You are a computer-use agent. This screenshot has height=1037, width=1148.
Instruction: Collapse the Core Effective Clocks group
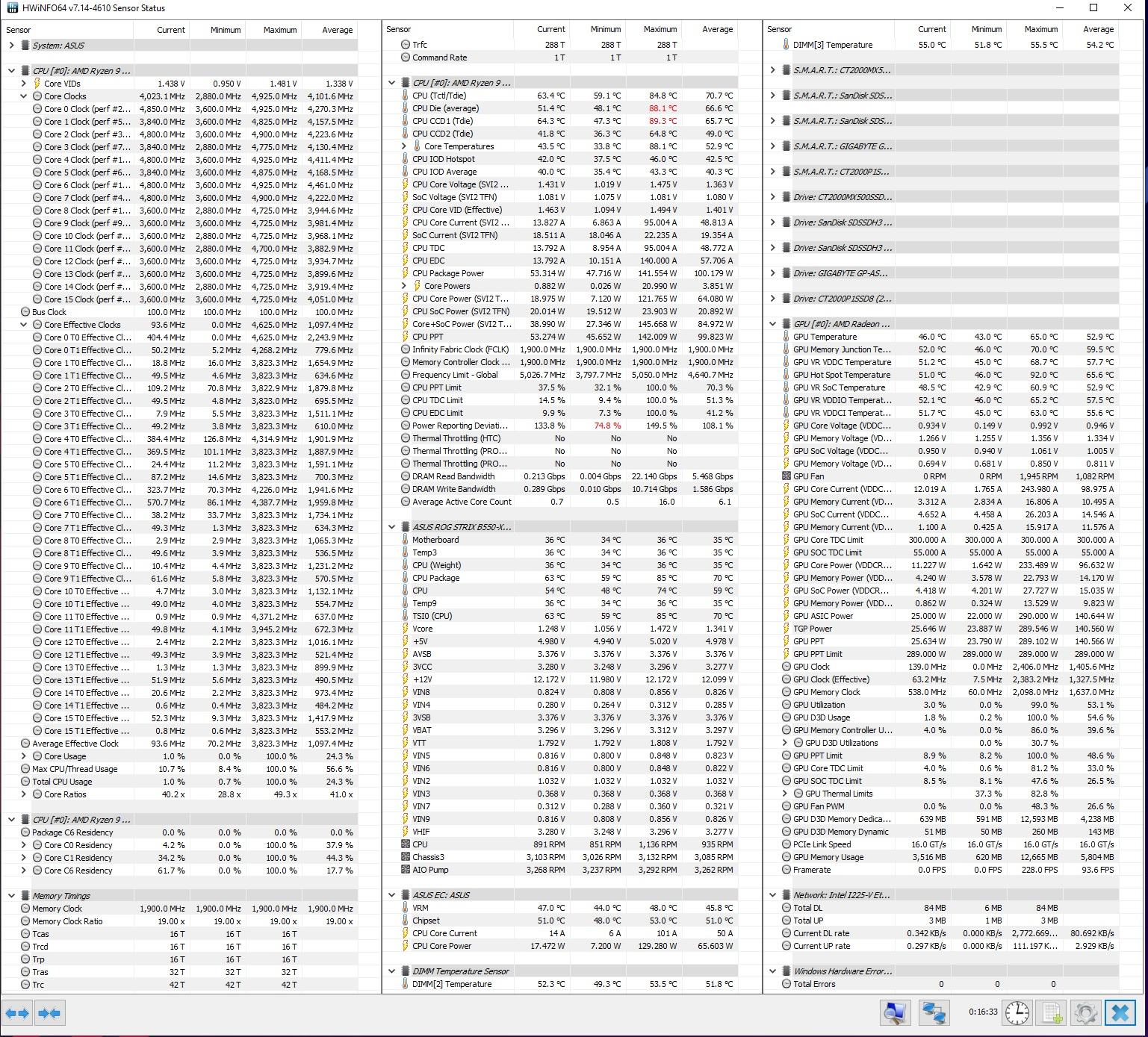point(23,325)
